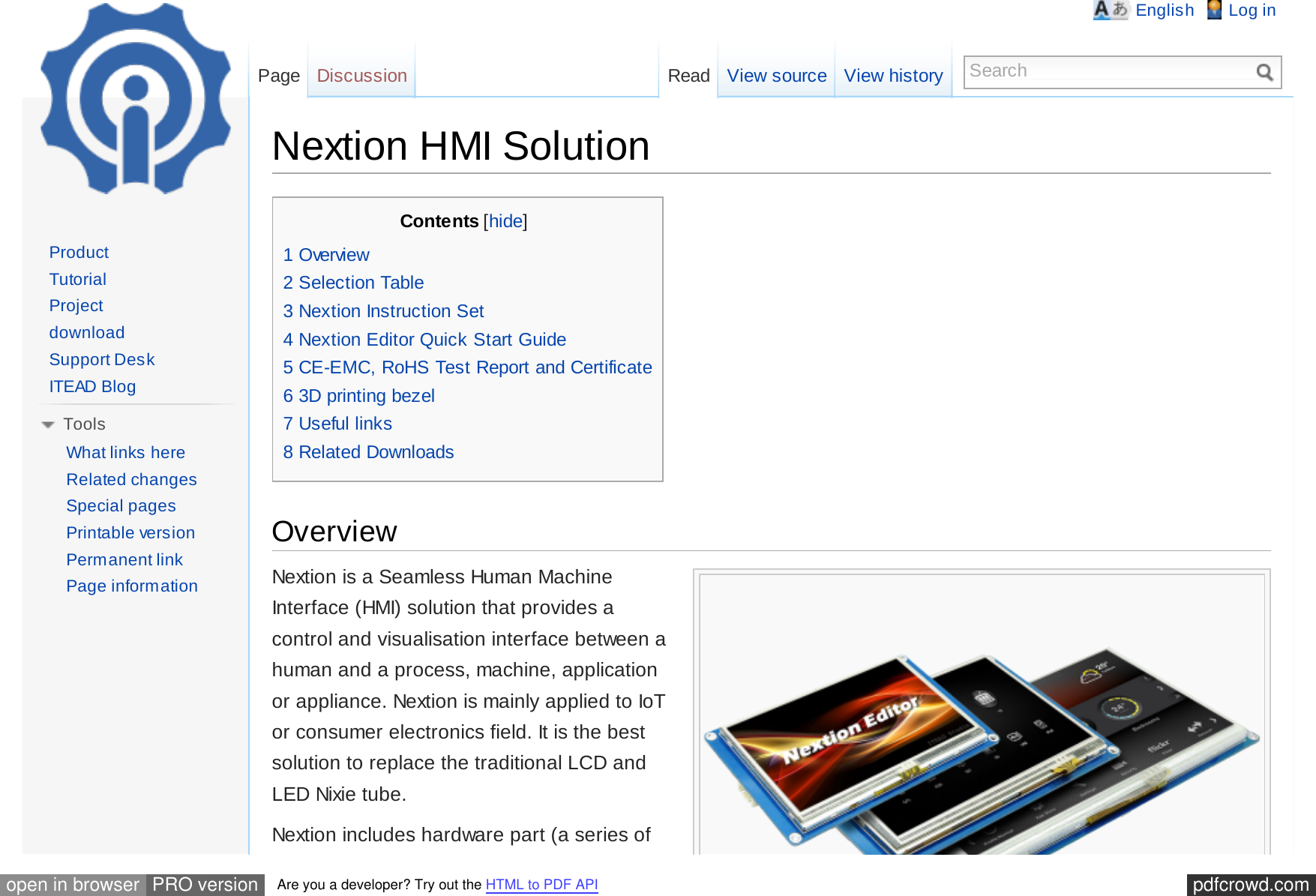
Task: Jump to Nextion Editor Quick Start Guide
Action: pos(424,340)
